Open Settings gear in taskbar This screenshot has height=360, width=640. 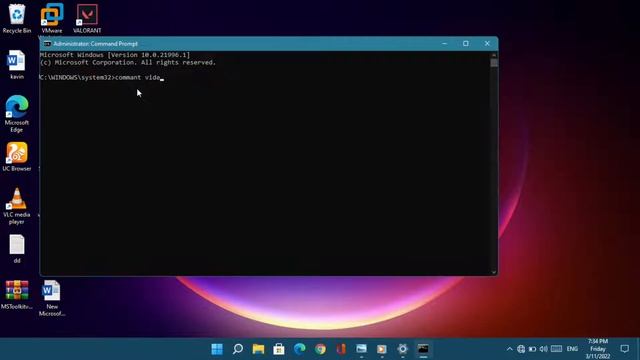pyautogui.click(x=402, y=349)
